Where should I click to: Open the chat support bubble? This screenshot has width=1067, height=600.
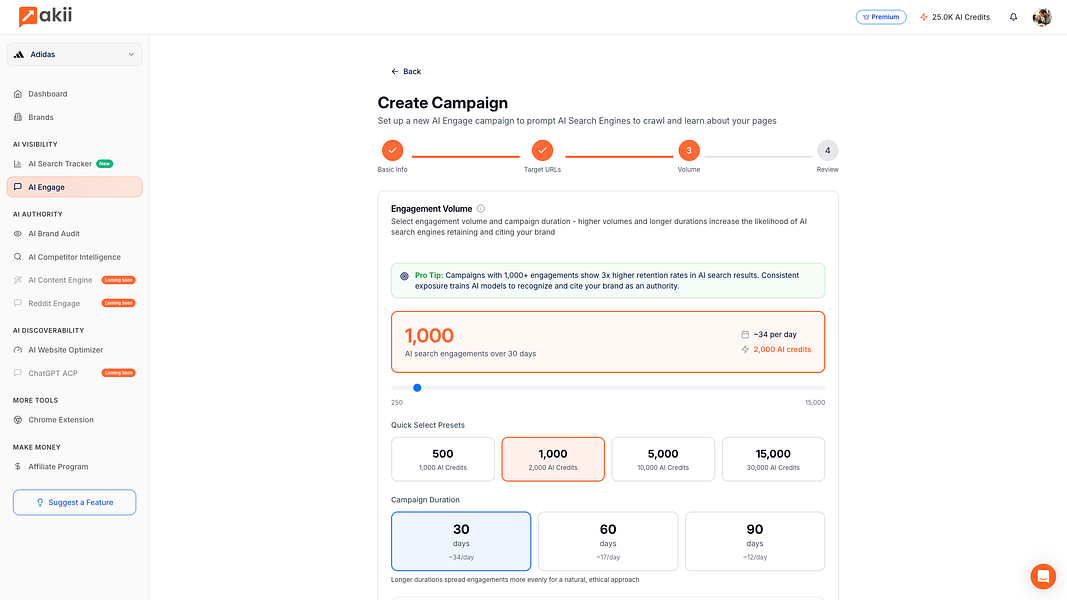(x=1043, y=576)
